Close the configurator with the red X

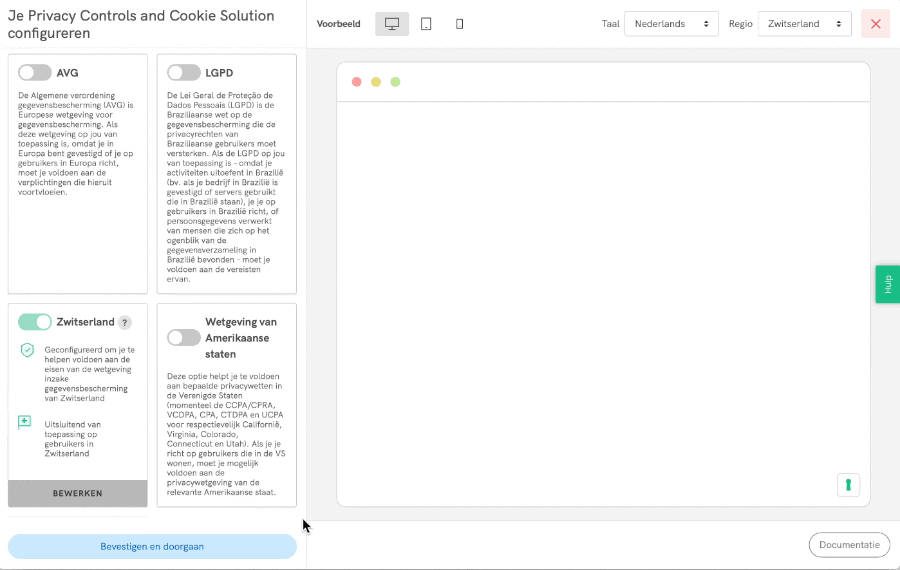click(x=875, y=24)
